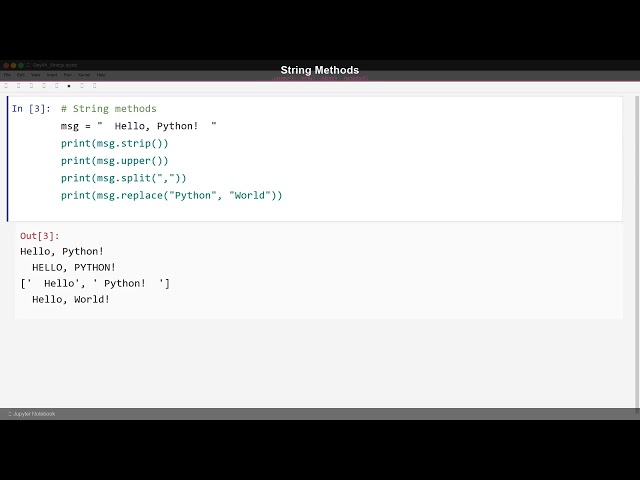Open the Kernel menu

pos(84,75)
